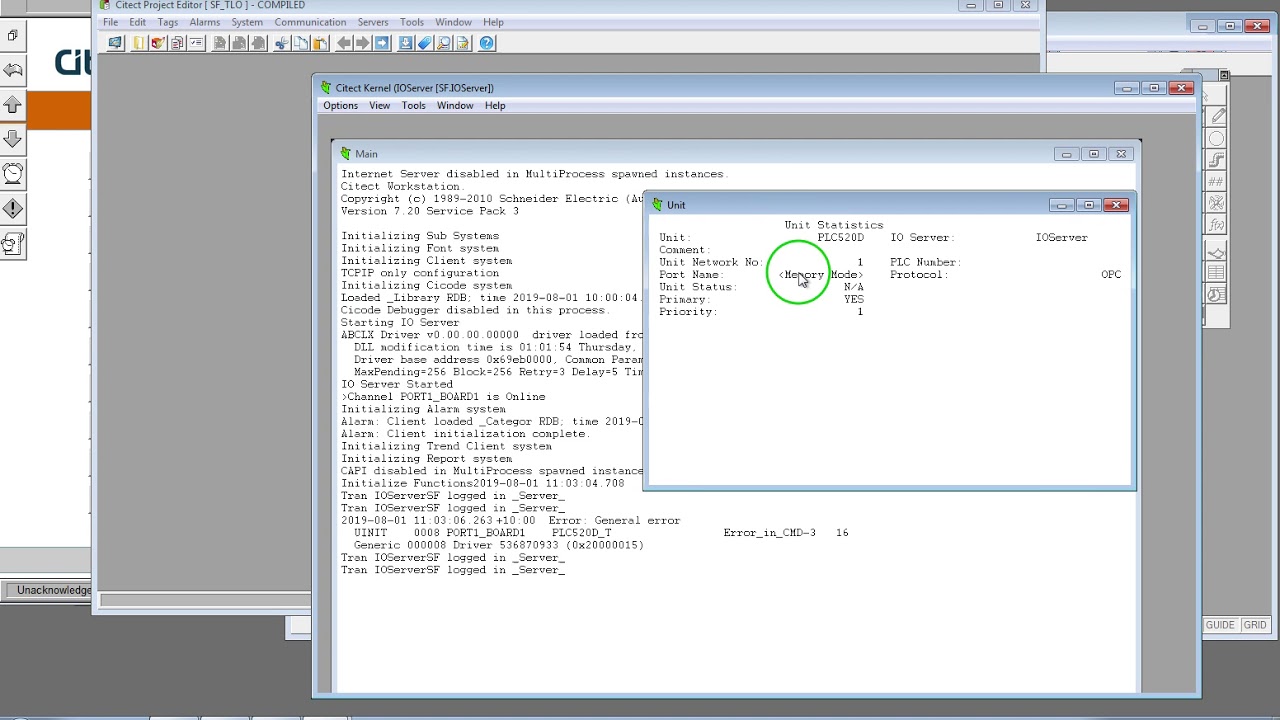Viewport: 1280px width, 720px height.
Task: Click the alarm summary page sidebar icon
Action: pyautogui.click(x=13, y=244)
